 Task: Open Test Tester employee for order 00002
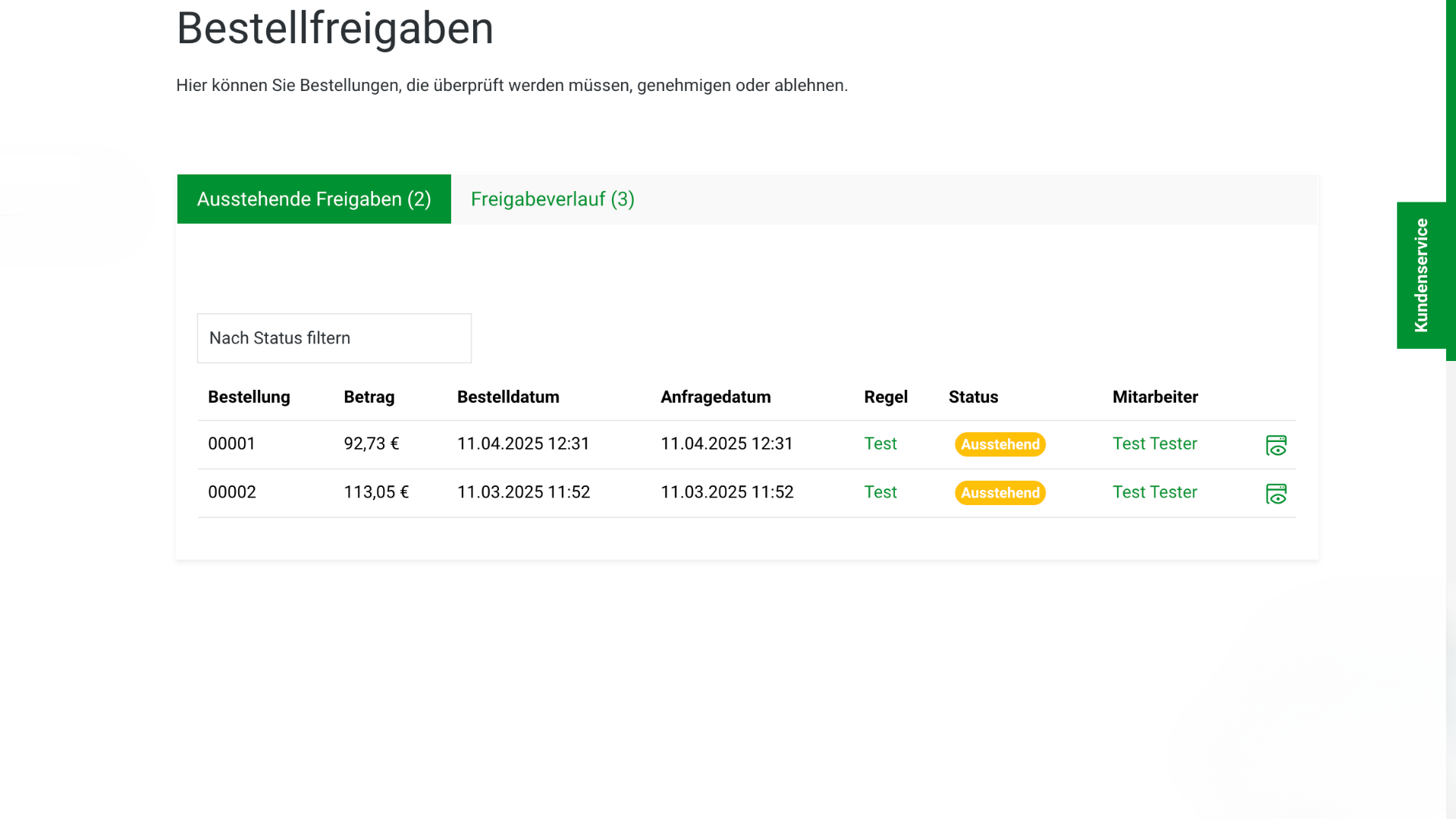(x=1154, y=492)
